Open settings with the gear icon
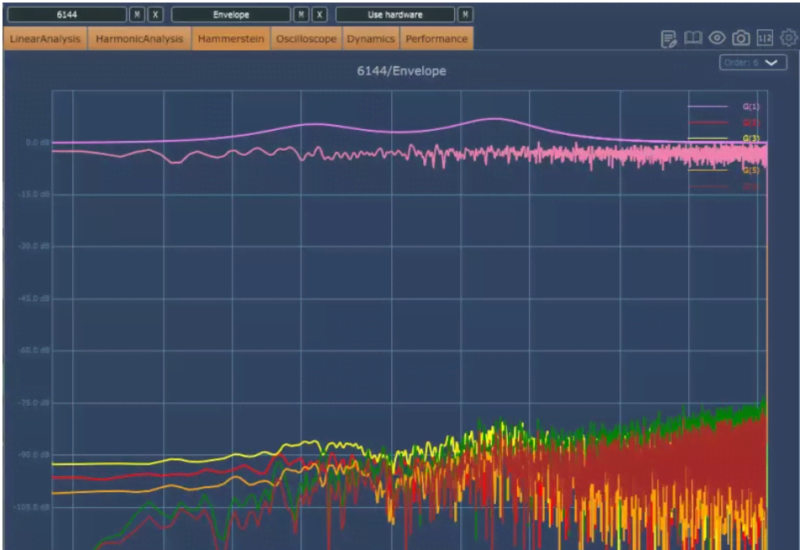 tap(789, 38)
